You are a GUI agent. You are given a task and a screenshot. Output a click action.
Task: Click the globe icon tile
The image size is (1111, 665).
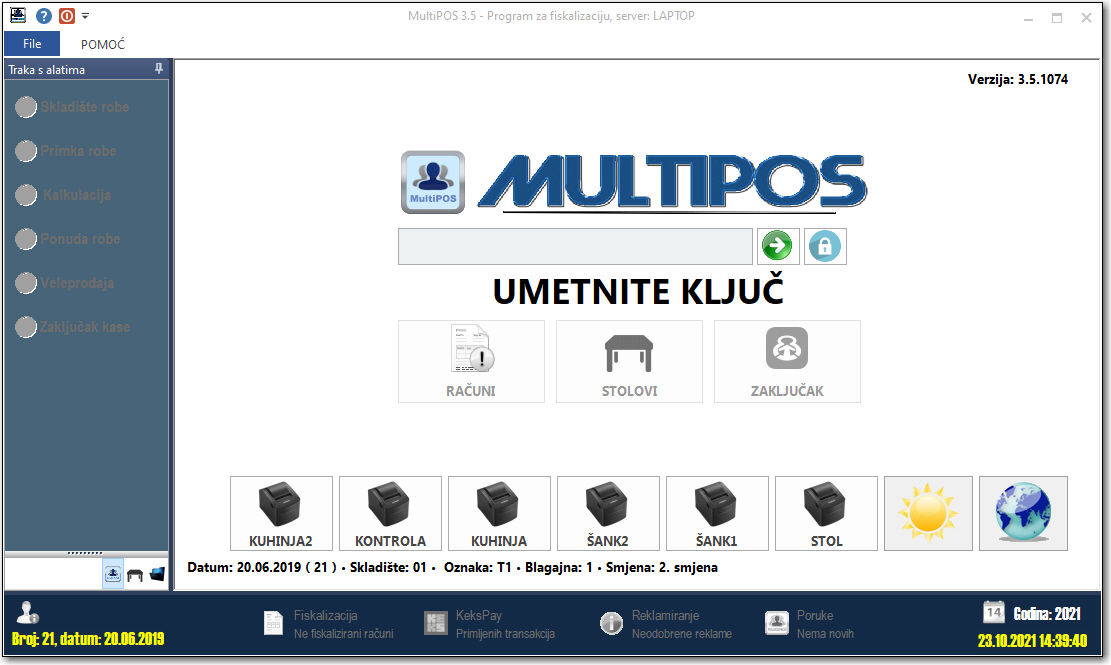point(1023,513)
